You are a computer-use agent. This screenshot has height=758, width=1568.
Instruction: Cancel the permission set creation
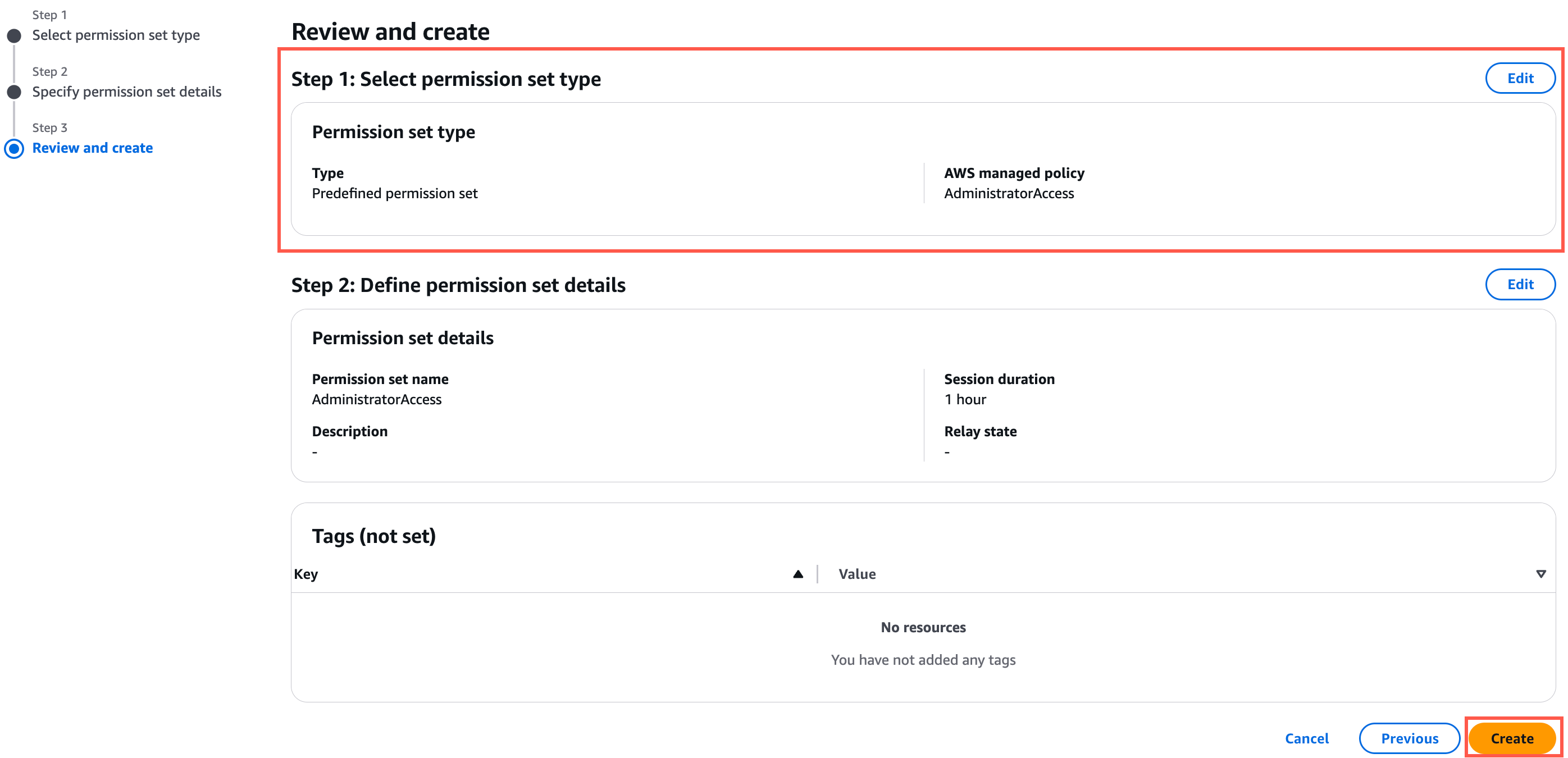pos(1306,738)
